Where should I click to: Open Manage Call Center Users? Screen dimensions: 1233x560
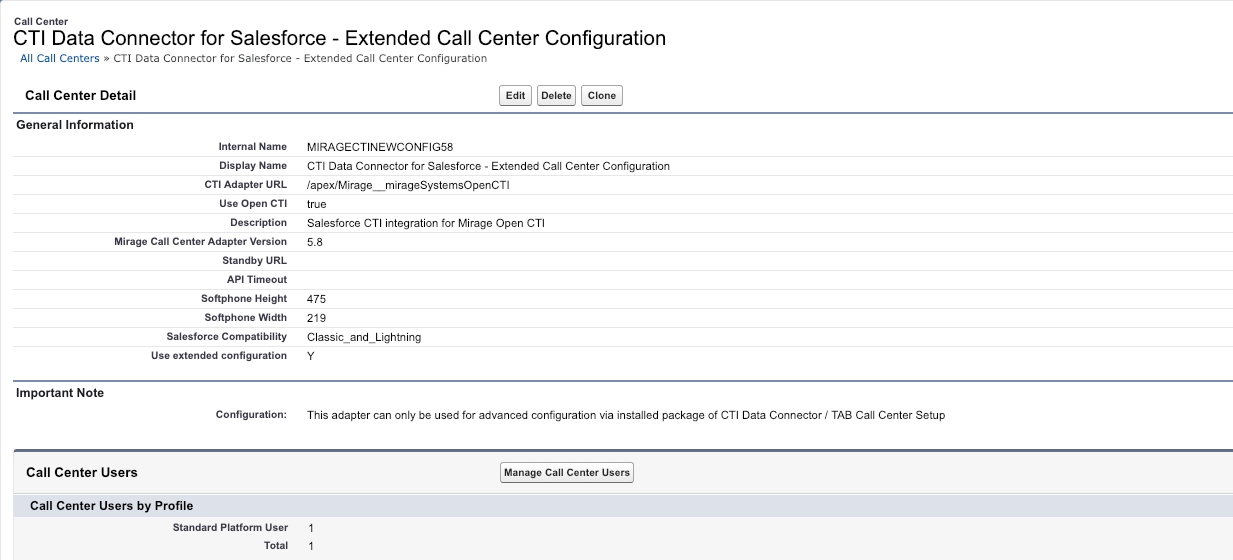tap(567, 473)
